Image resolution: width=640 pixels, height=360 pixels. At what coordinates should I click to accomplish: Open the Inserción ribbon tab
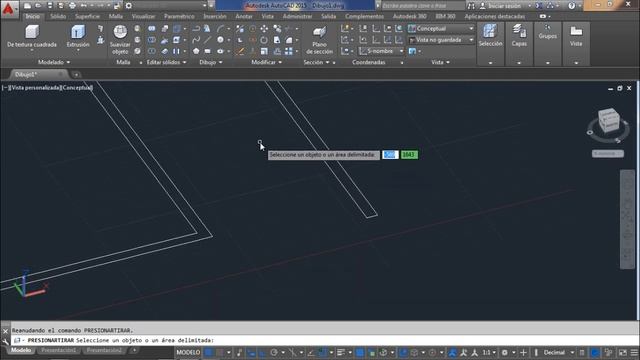click(215, 16)
